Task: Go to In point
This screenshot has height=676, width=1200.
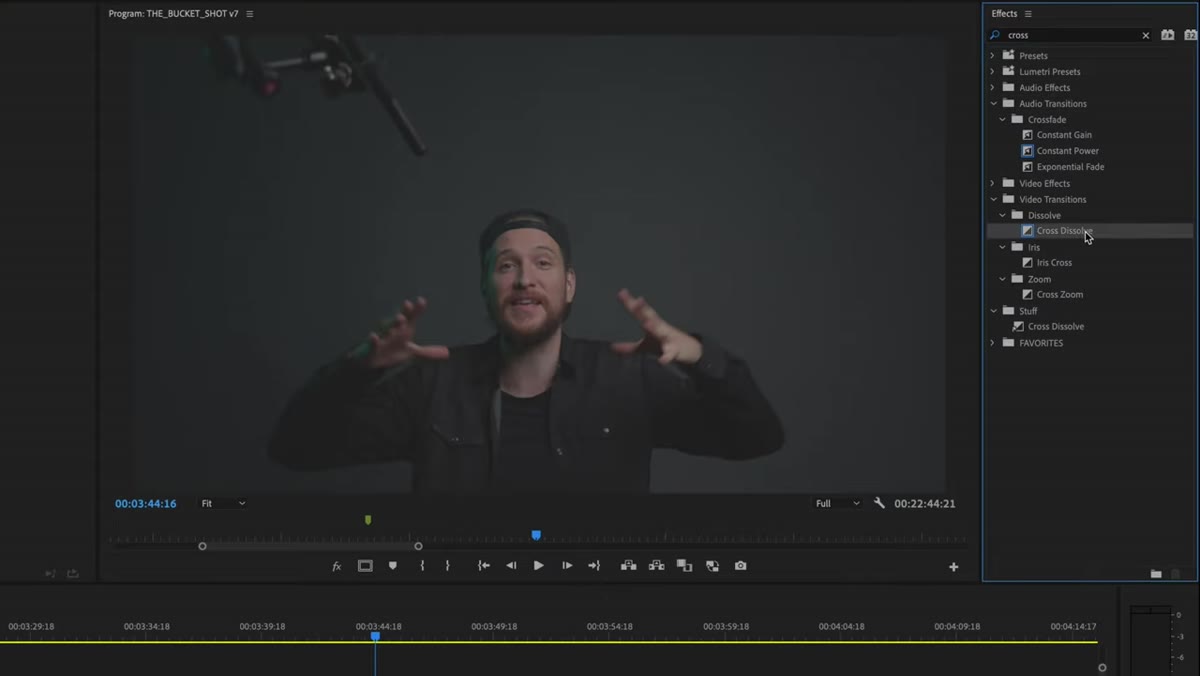Action: pyautogui.click(x=484, y=566)
